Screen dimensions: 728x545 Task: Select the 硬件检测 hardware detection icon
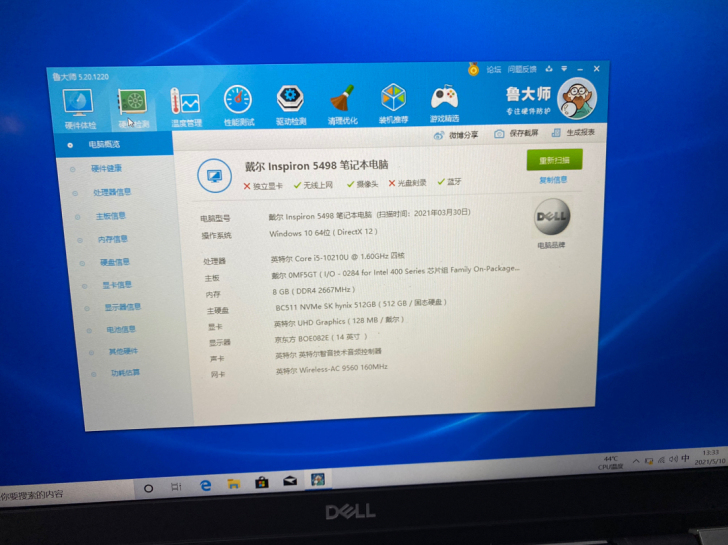pyautogui.click(x=133, y=109)
